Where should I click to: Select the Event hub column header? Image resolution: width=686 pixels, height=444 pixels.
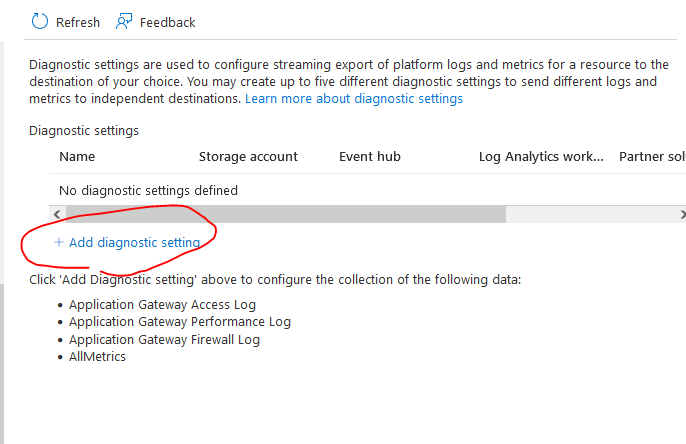pos(370,157)
